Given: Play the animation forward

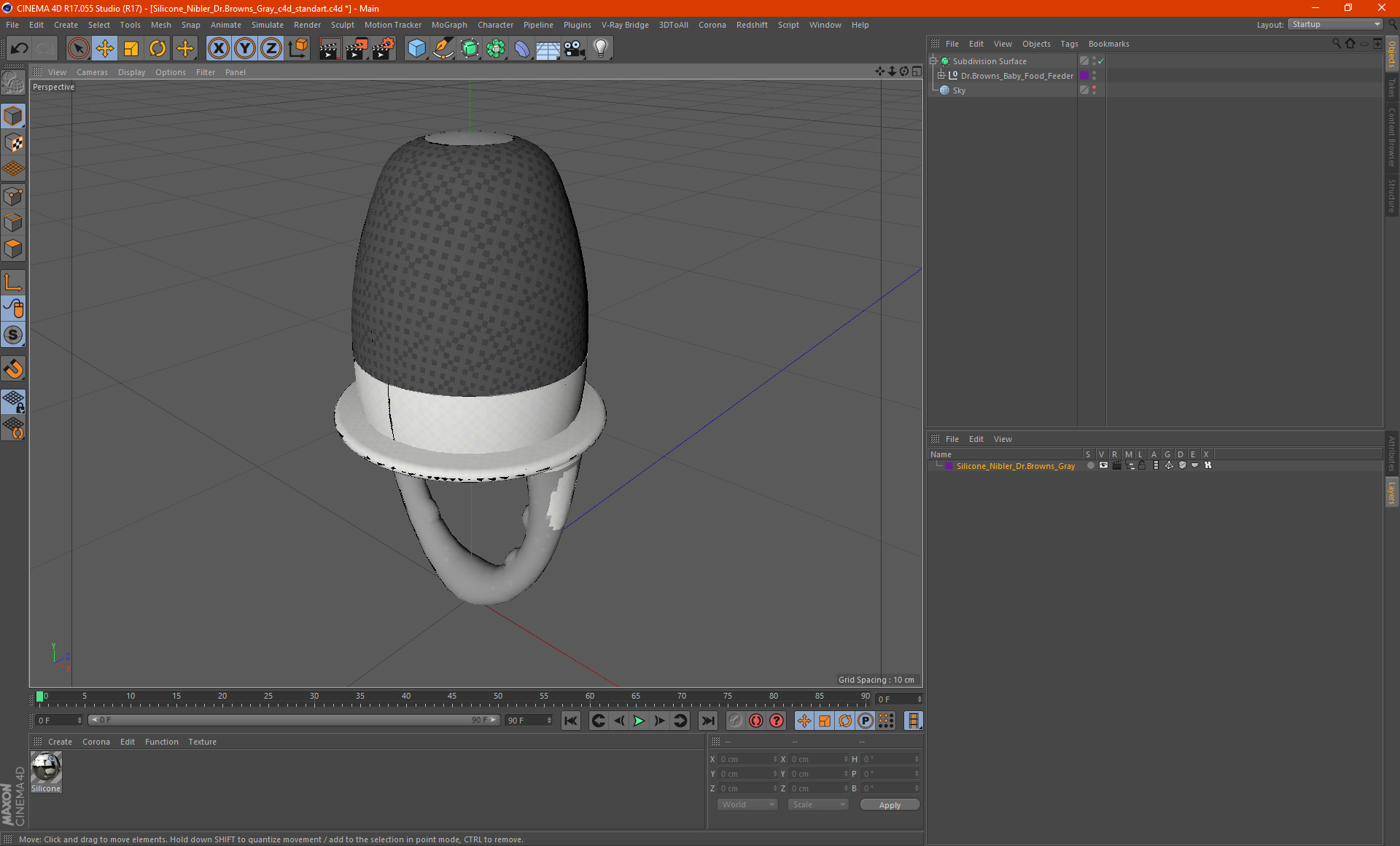Looking at the screenshot, I should (x=639, y=721).
